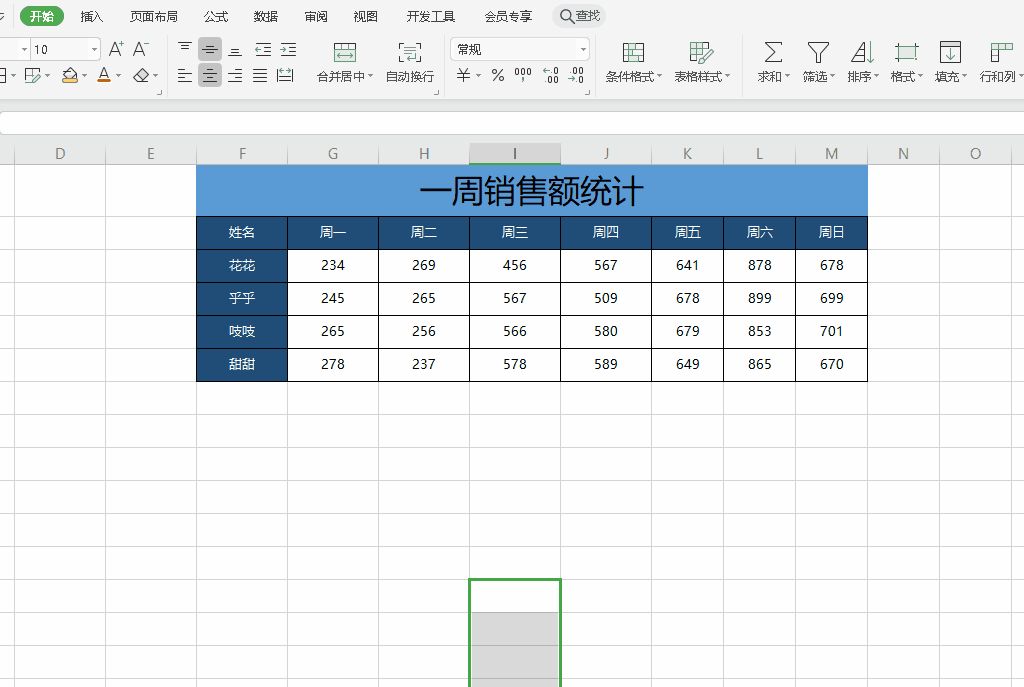Toggle Wrap Text (自动换行)

coord(409,52)
